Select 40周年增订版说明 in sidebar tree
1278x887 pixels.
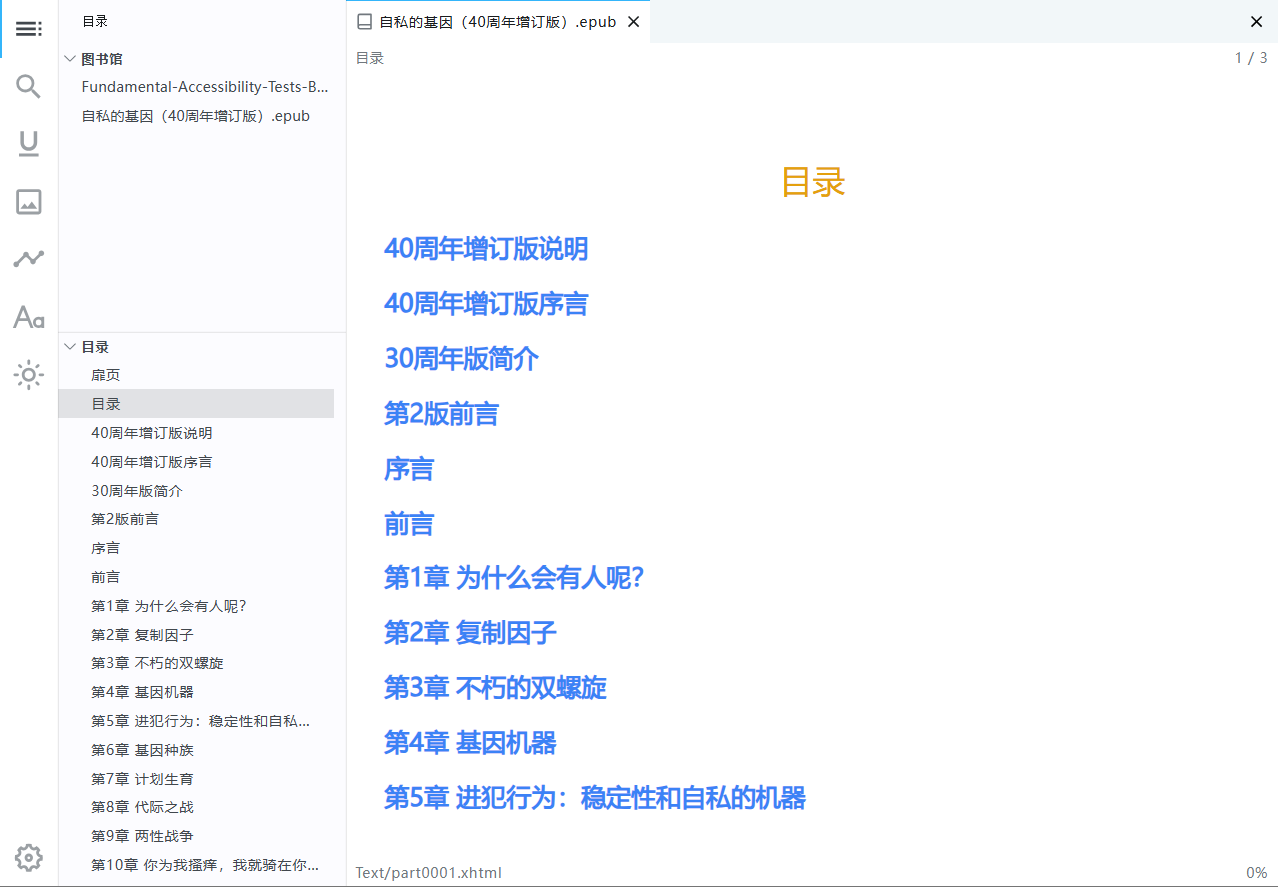pyautogui.click(x=196, y=433)
